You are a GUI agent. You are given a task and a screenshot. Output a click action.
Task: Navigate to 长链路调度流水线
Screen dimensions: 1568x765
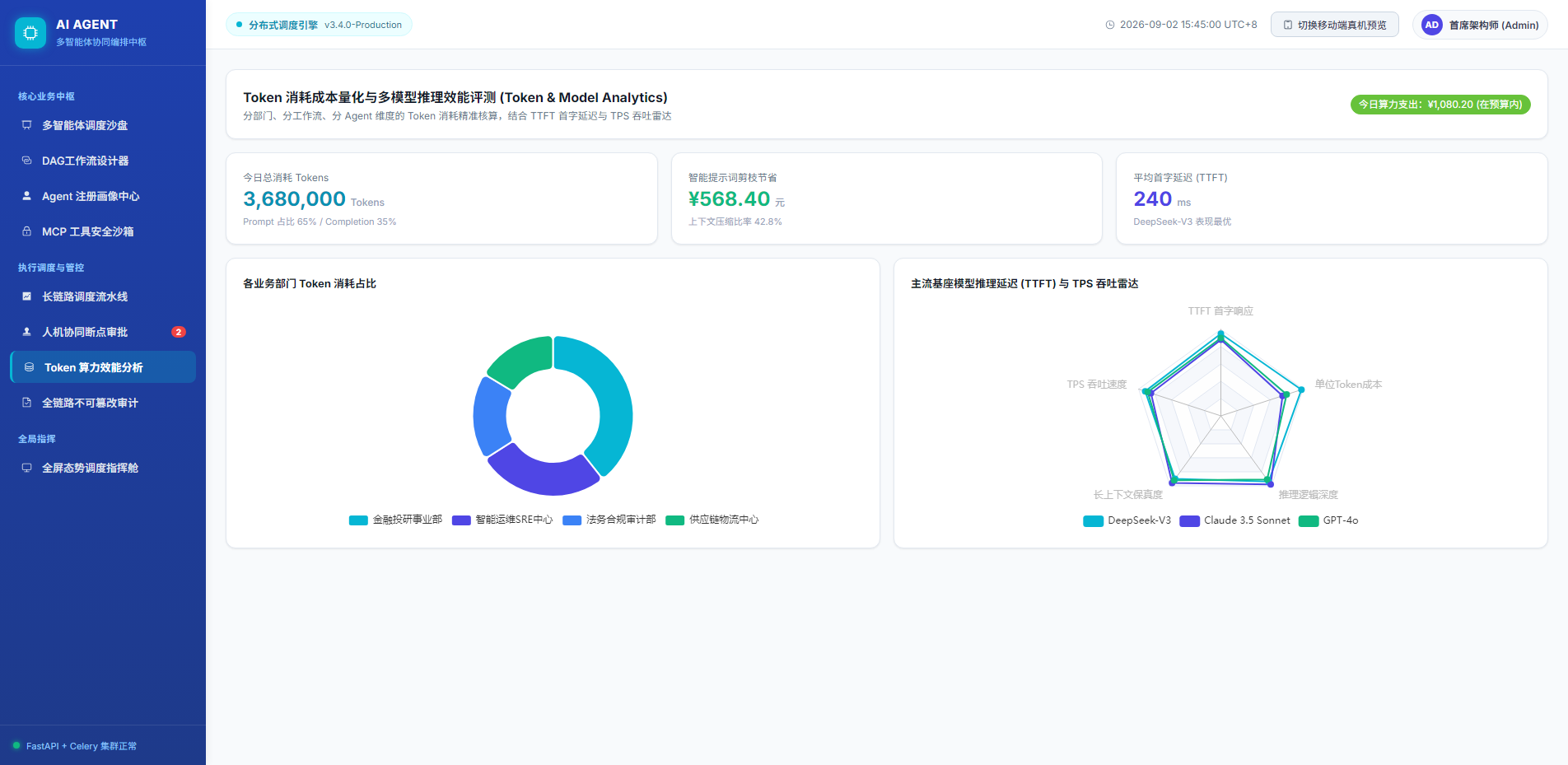[x=103, y=296]
